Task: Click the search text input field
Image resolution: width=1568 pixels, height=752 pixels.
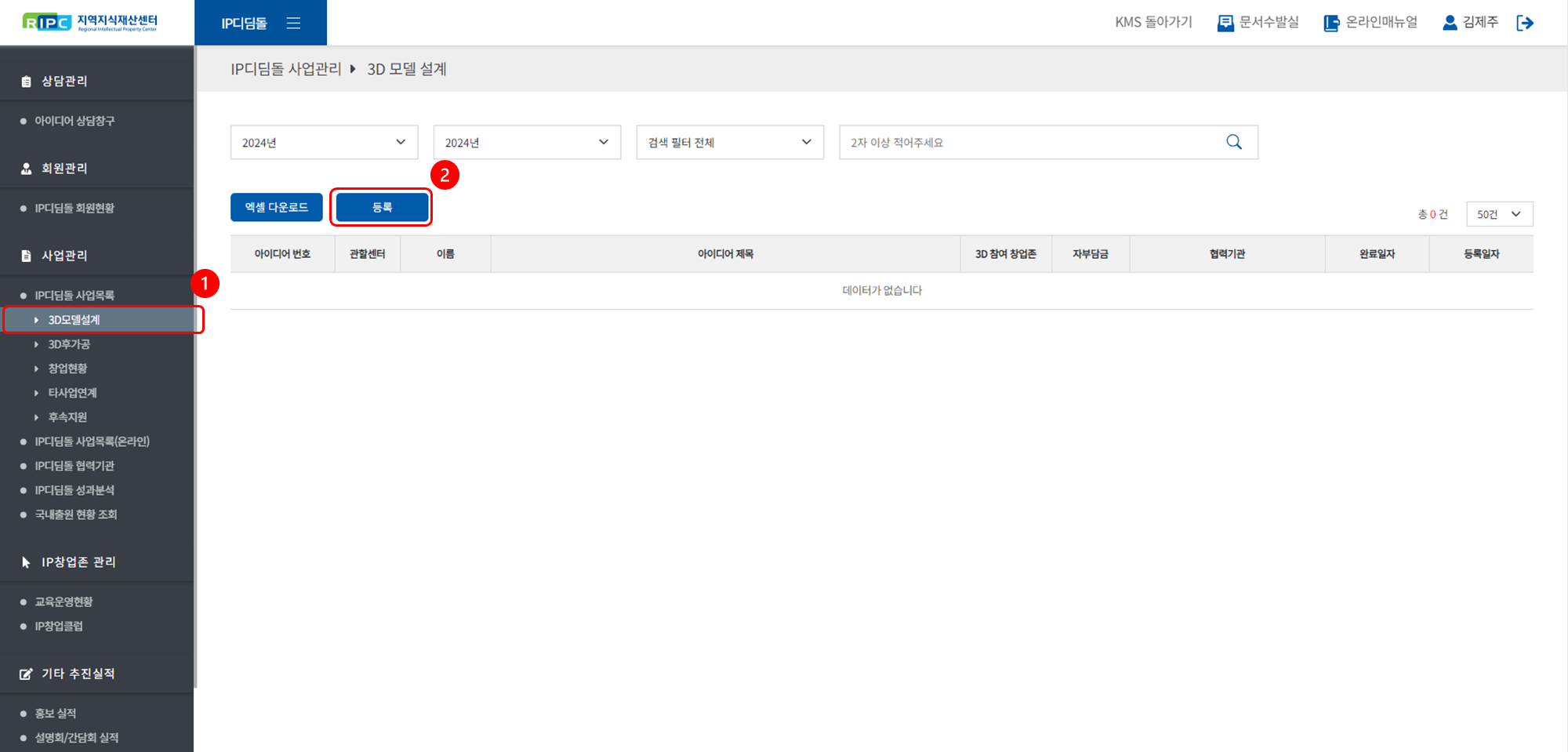Action: pos(1027,143)
